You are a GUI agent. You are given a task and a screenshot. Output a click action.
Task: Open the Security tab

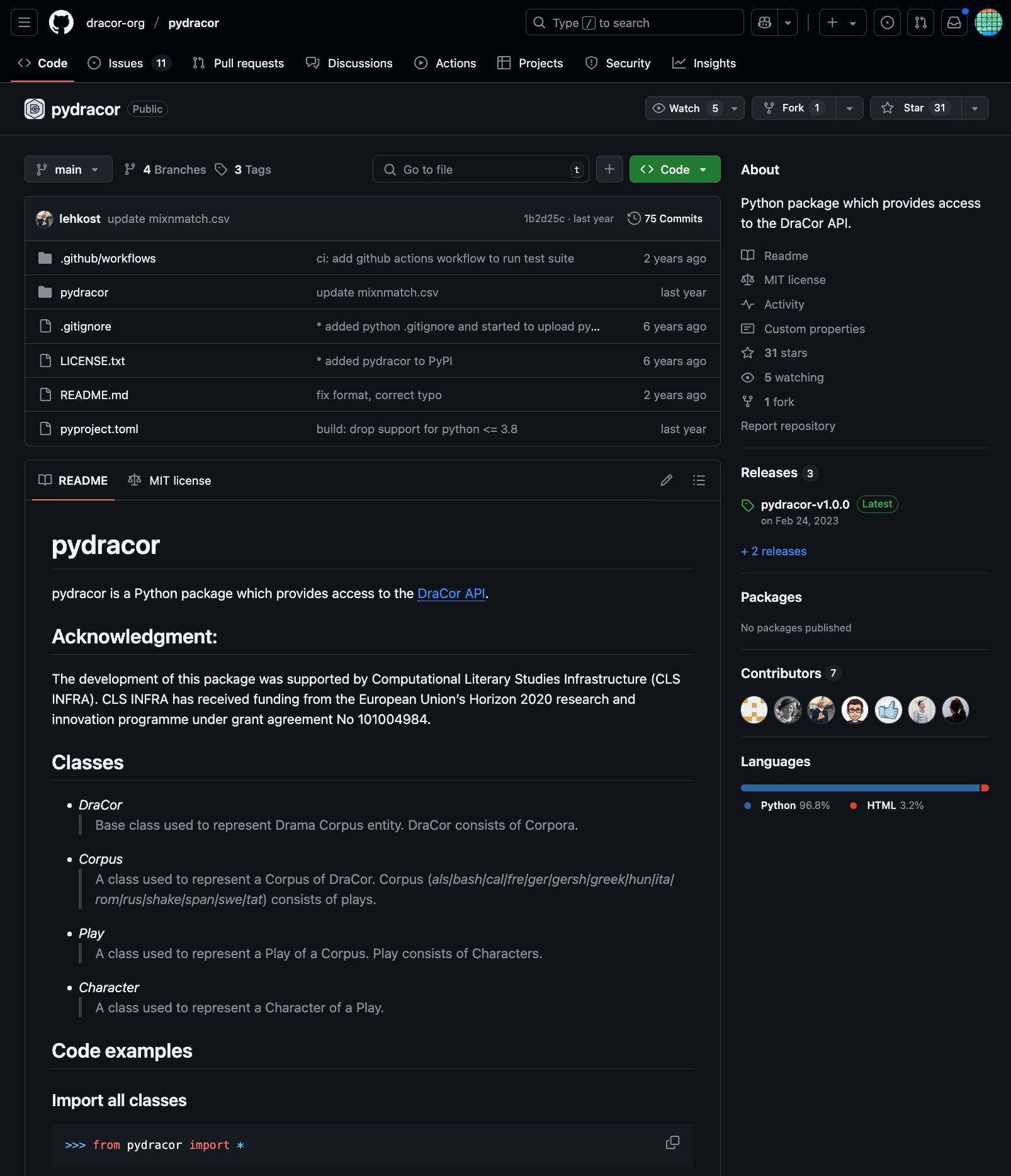[618, 63]
